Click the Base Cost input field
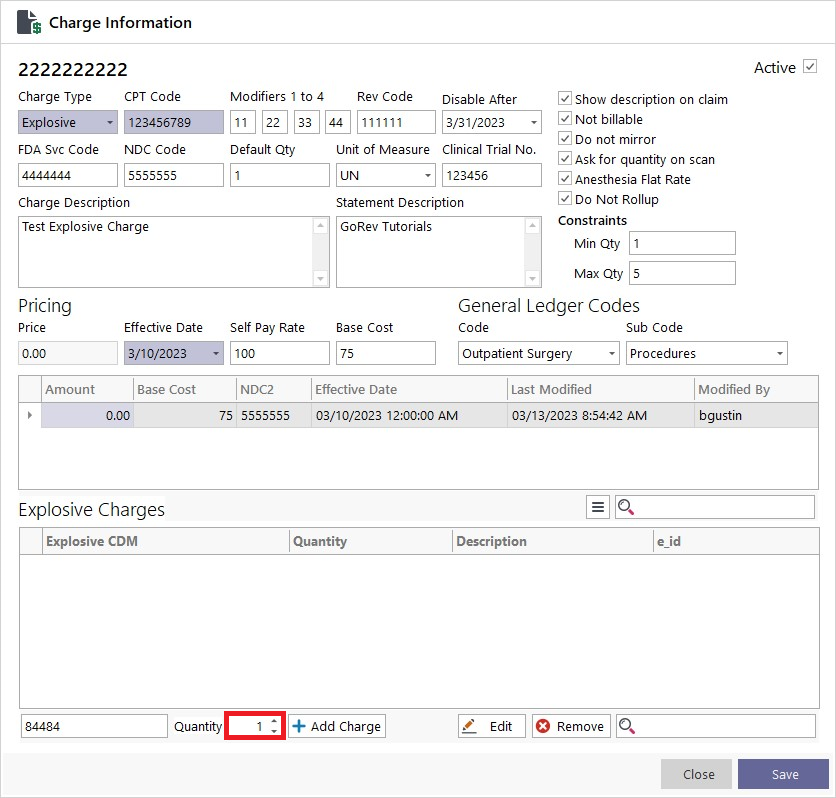 [385, 353]
